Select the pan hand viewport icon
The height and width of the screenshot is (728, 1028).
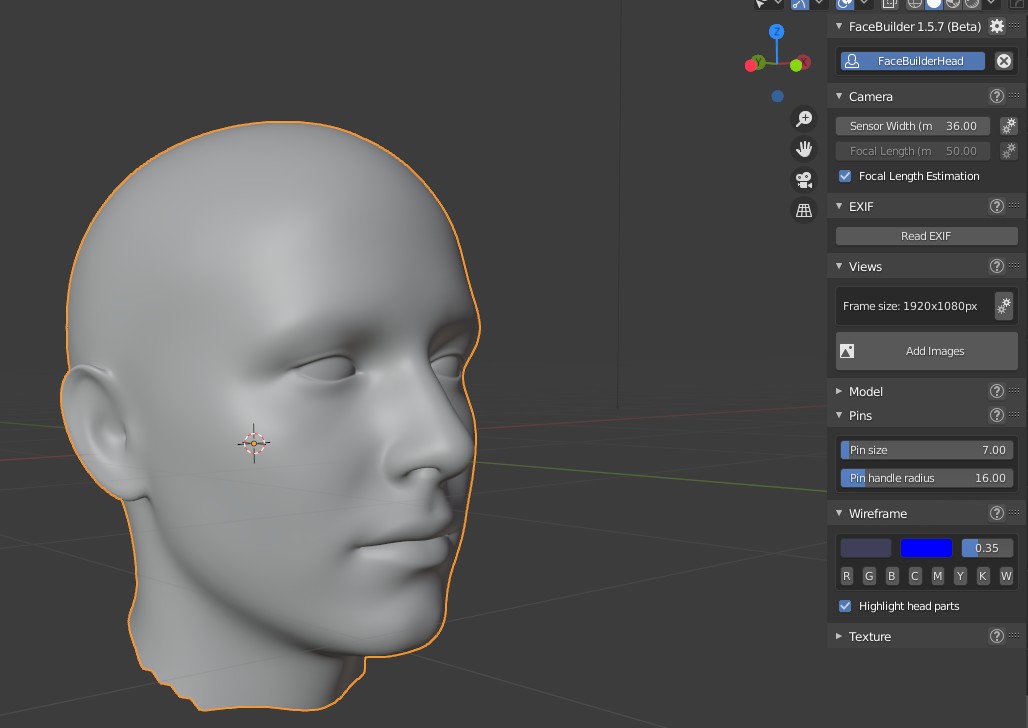(x=804, y=149)
